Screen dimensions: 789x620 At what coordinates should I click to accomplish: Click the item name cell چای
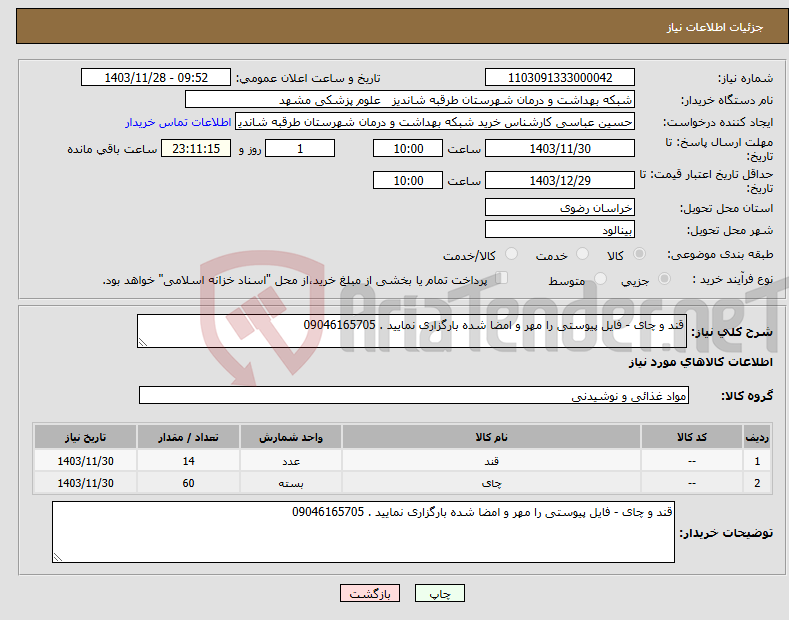pos(491,483)
